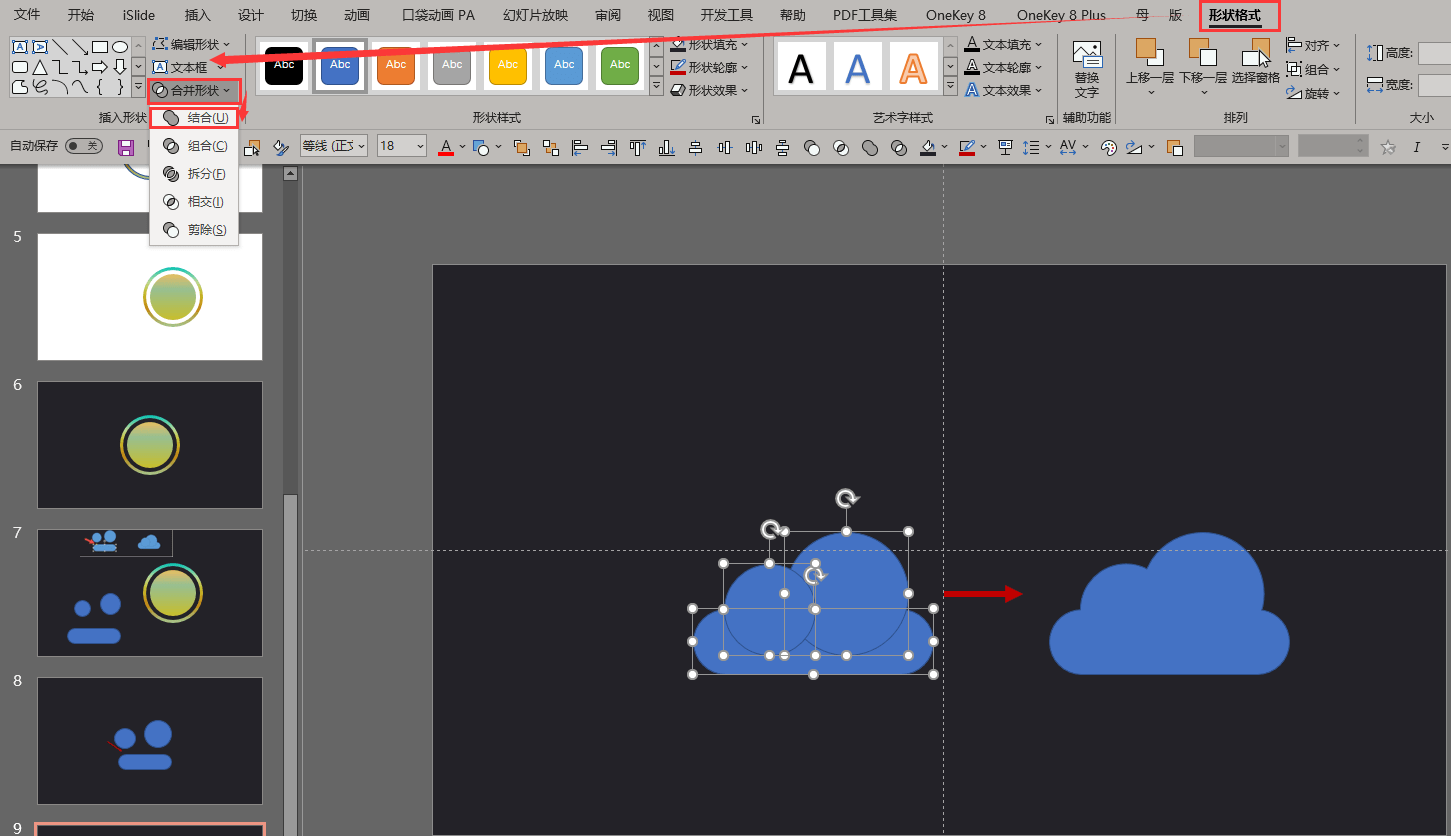Choose 组合(C) combine from merge menu

point(195,146)
